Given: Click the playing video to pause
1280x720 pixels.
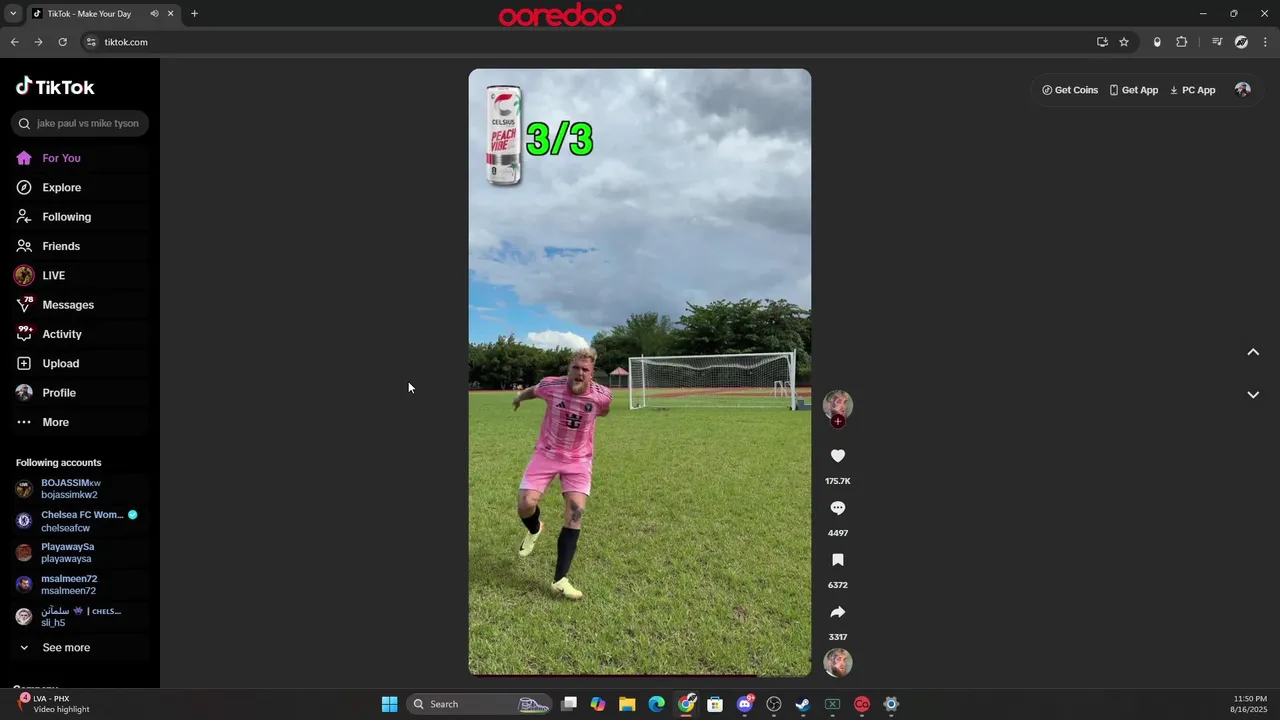Looking at the screenshot, I should (x=640, y=372).
